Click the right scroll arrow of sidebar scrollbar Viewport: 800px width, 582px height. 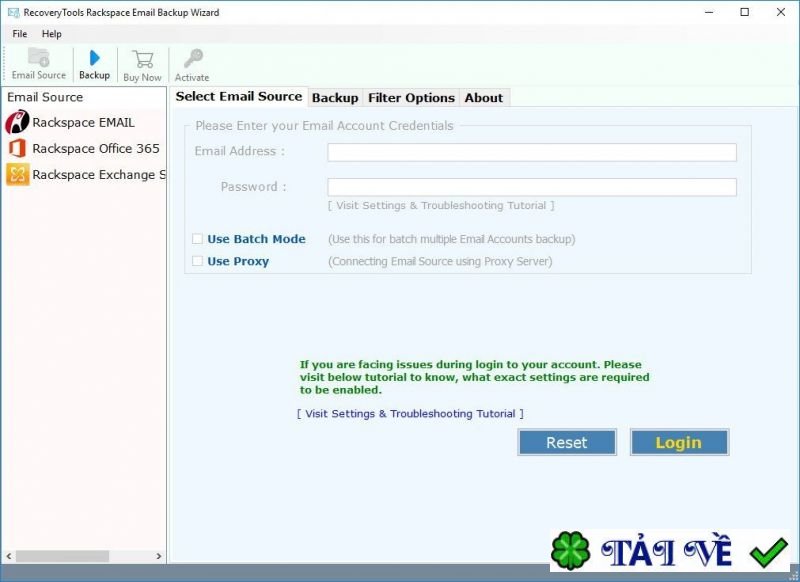click(x=159, y=556)
